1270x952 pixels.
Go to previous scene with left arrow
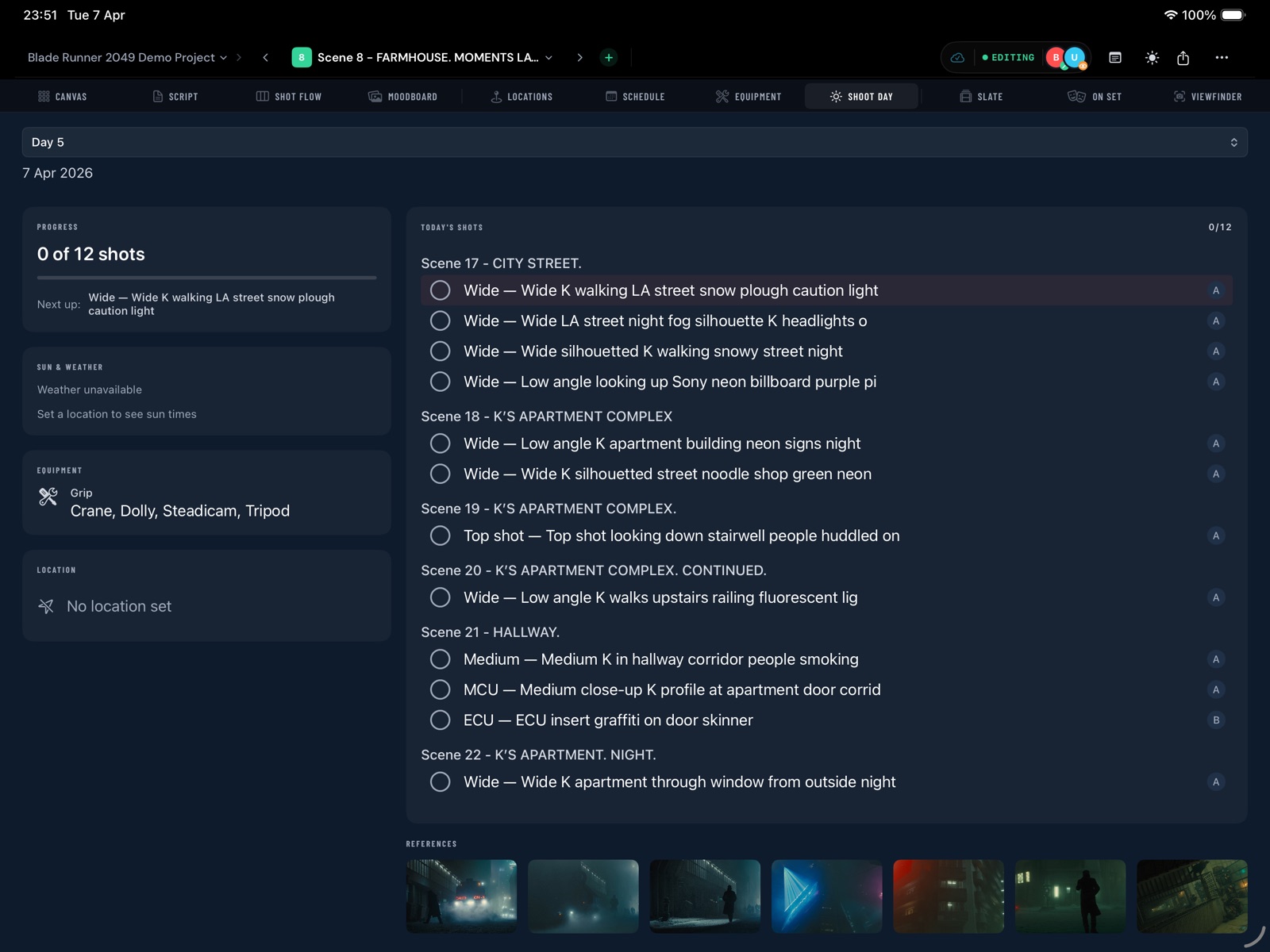tap(266, 57)
